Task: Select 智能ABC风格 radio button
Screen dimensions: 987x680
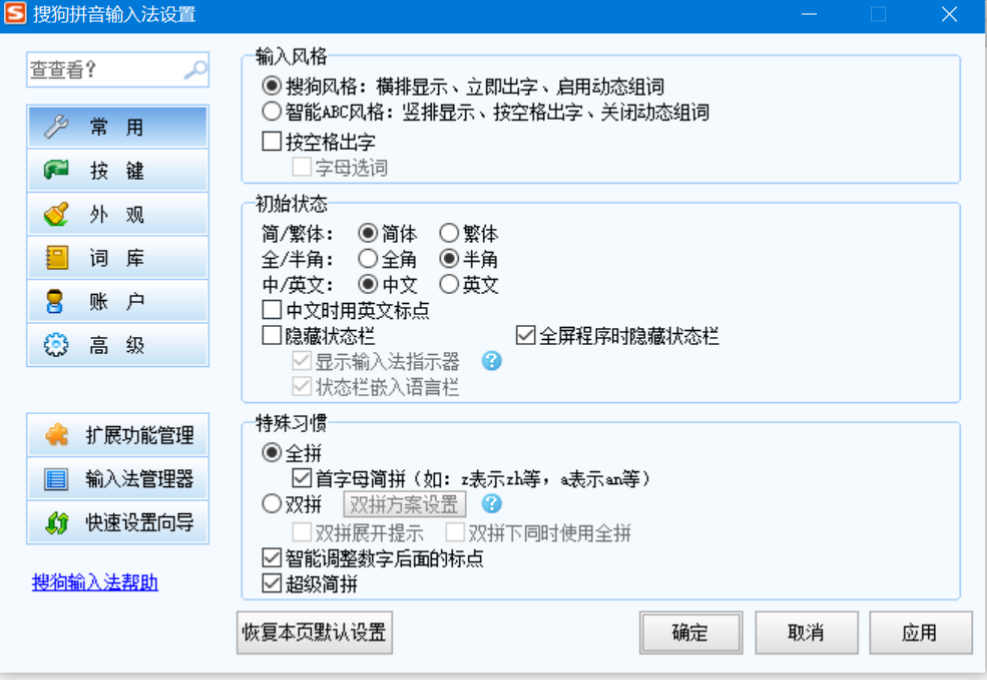Action: click(x=271, y=111)
